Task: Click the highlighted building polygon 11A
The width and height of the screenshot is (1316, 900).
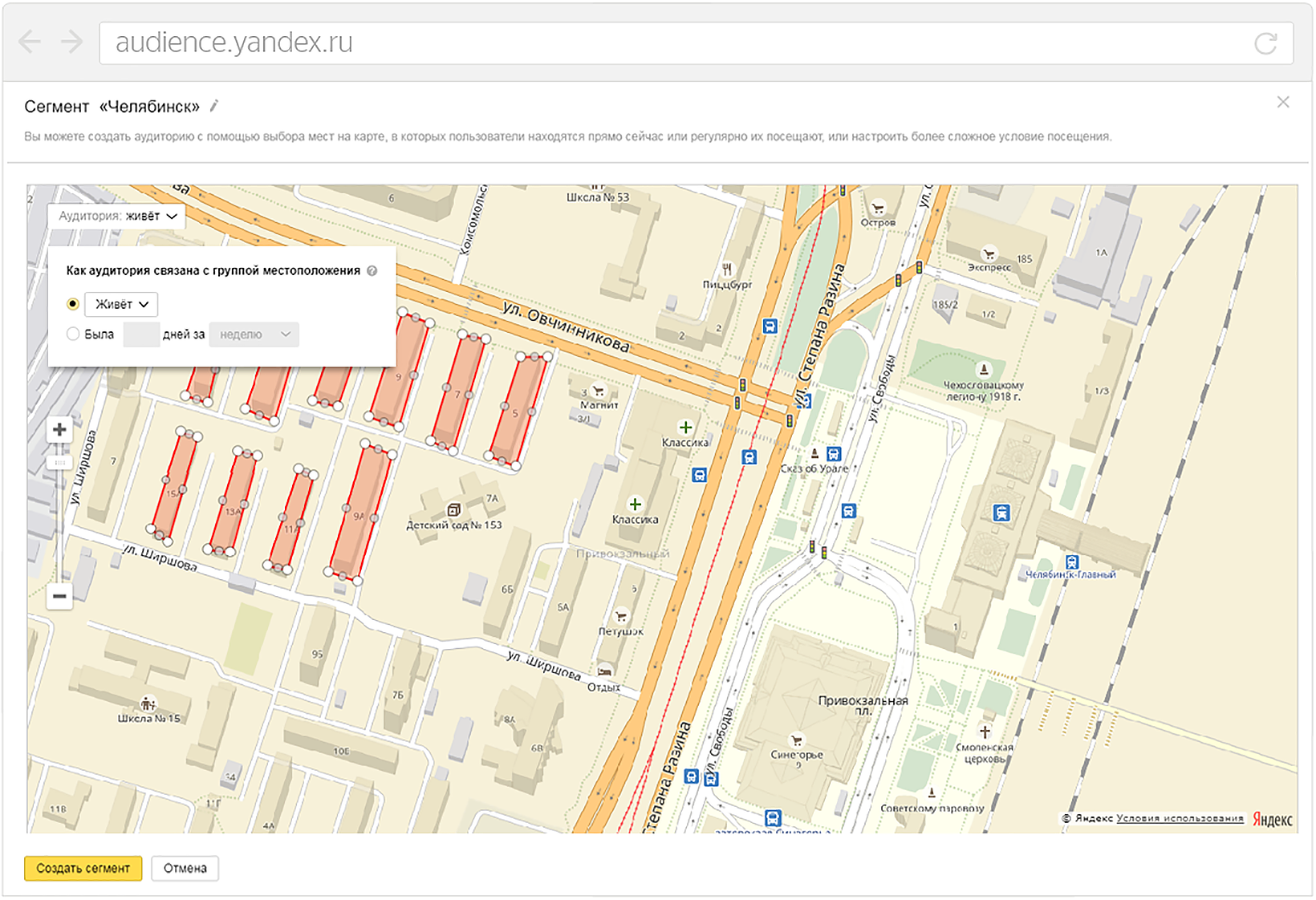Action: [291, 520]
